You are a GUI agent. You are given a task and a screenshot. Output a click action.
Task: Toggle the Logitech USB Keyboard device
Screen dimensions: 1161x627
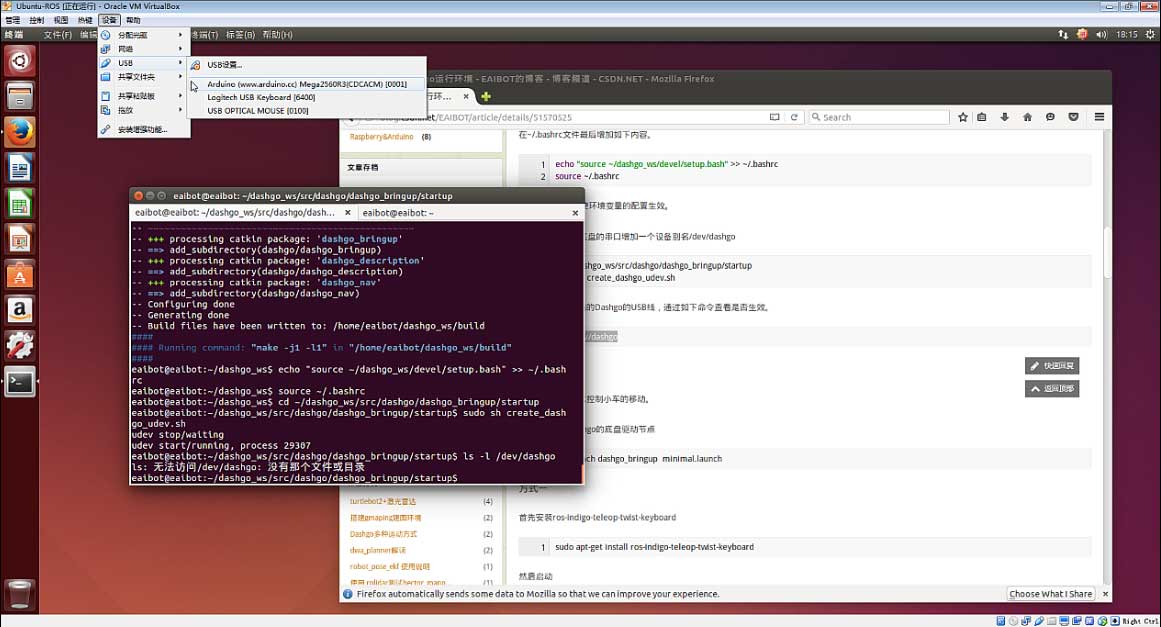pos(261,98)
